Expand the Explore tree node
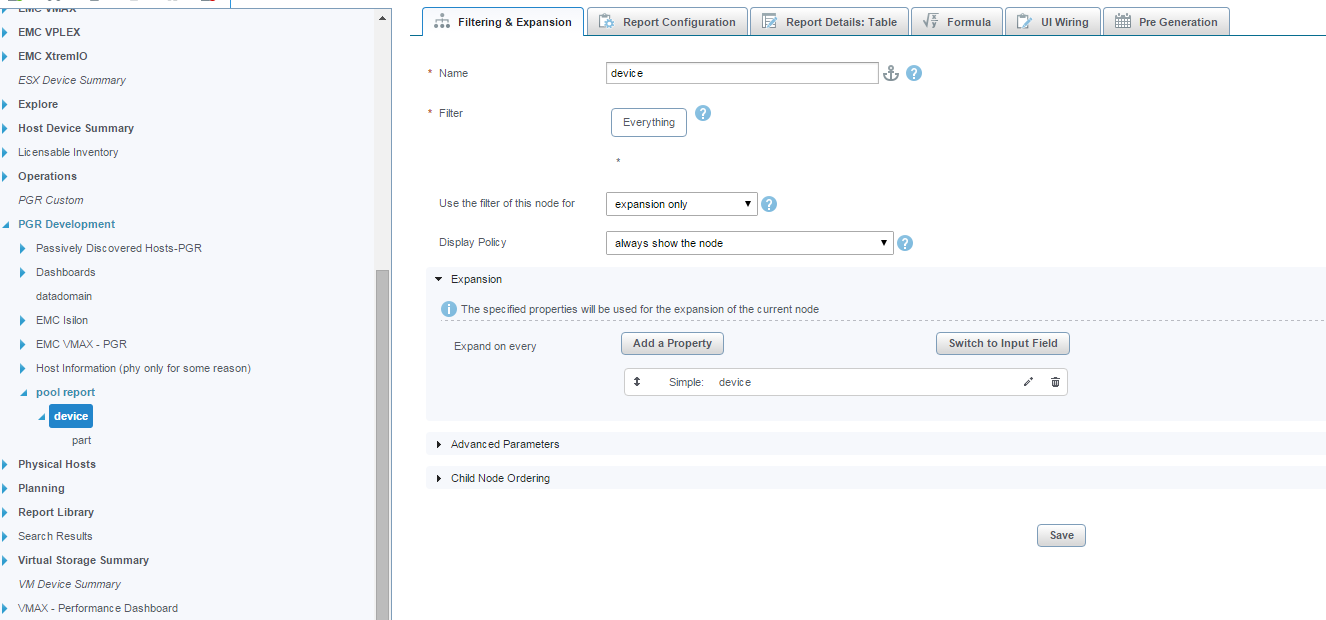The width and height of the screenshot is (1326, 620). [x=5, y=104]
